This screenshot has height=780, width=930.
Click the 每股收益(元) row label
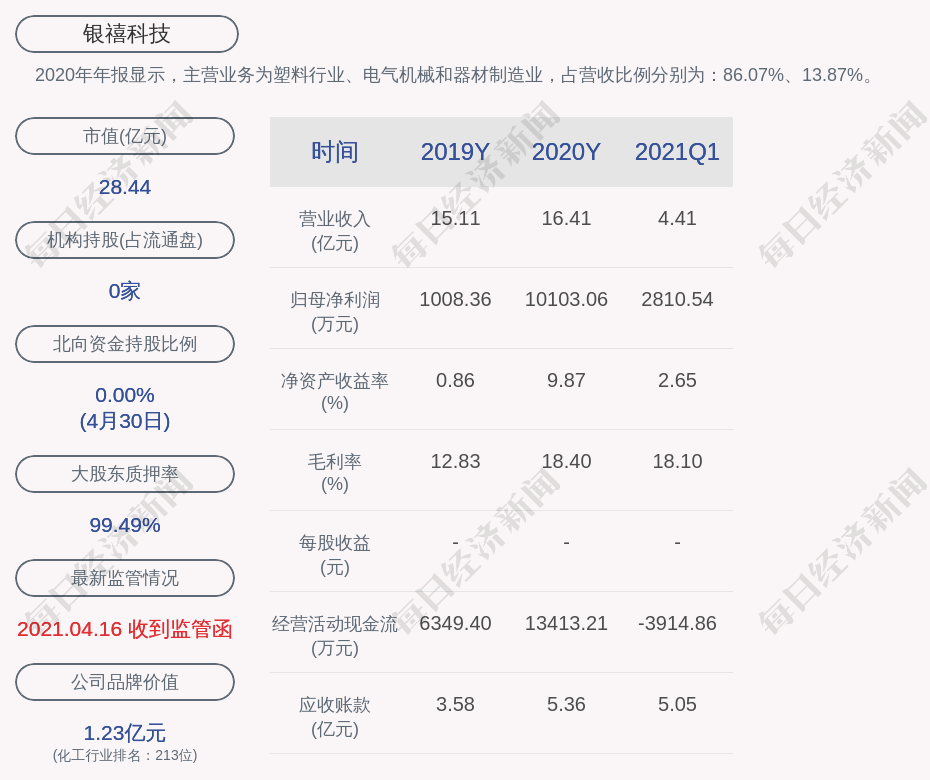pyautogui.click(x=335, y=555)
